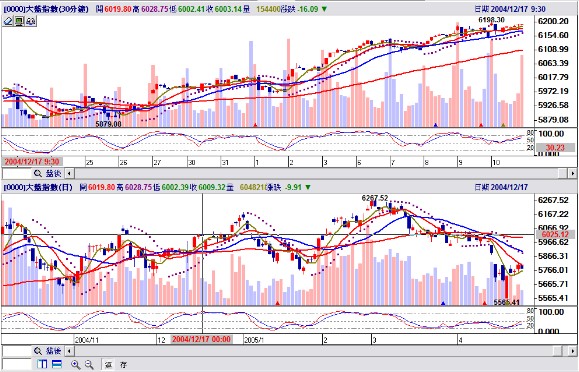Image resolution: width=579 pixels, height=372 pixels.
Task: Click the 6009.32 close value in daily header
Action: (212, 187)
